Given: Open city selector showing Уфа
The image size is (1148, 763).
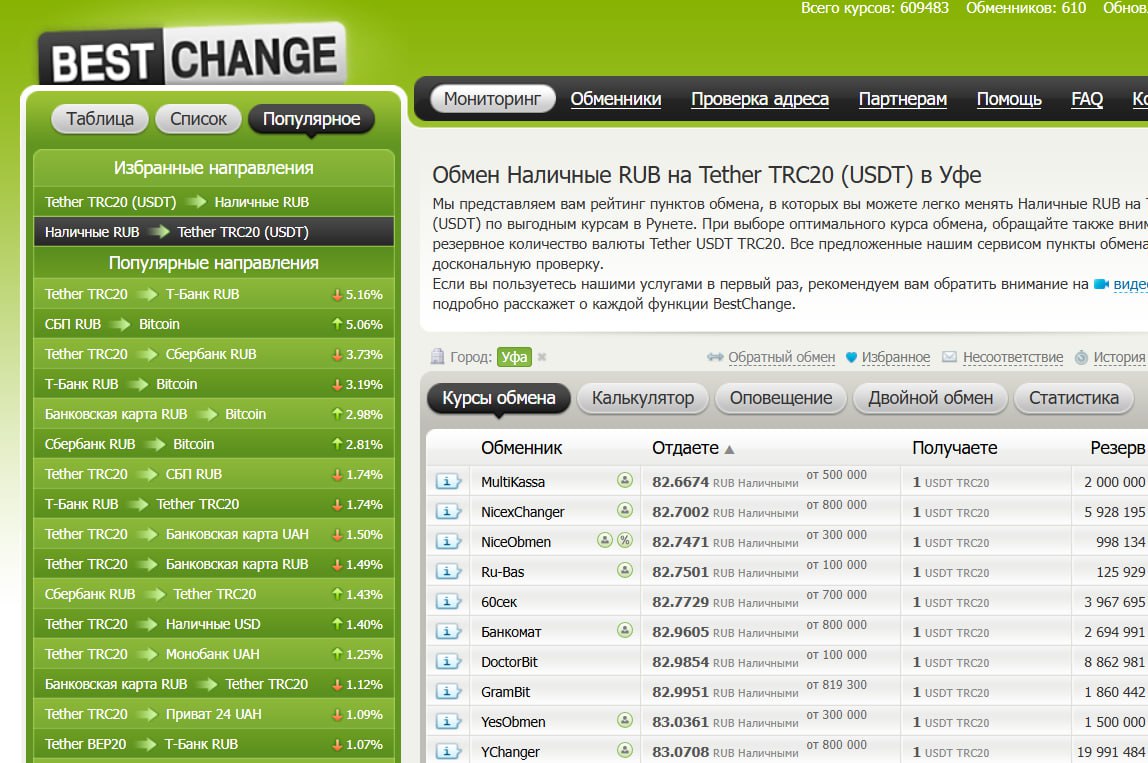Looking at the screenshot, I should pos(514,357).
